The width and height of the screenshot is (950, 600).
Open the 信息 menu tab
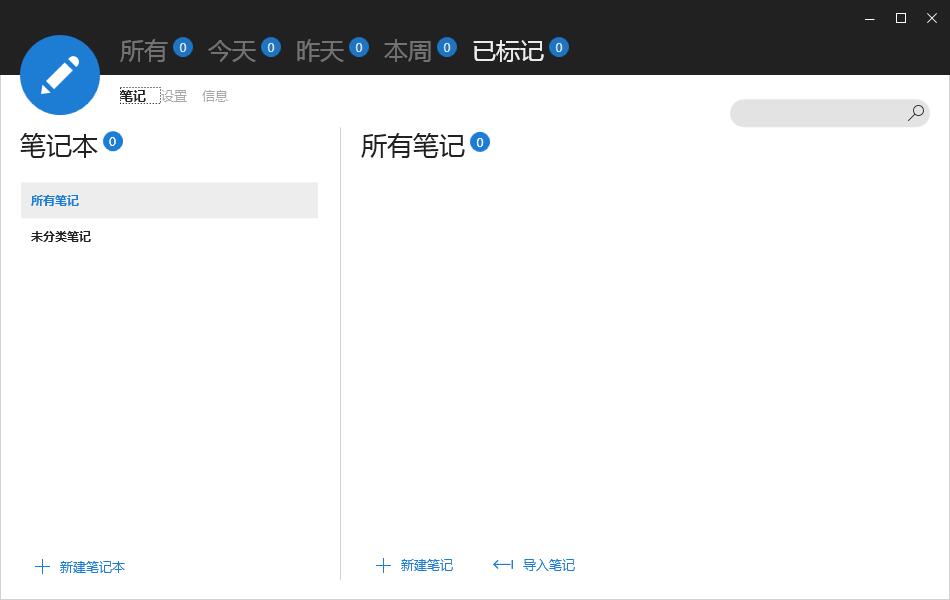(214, 96)
